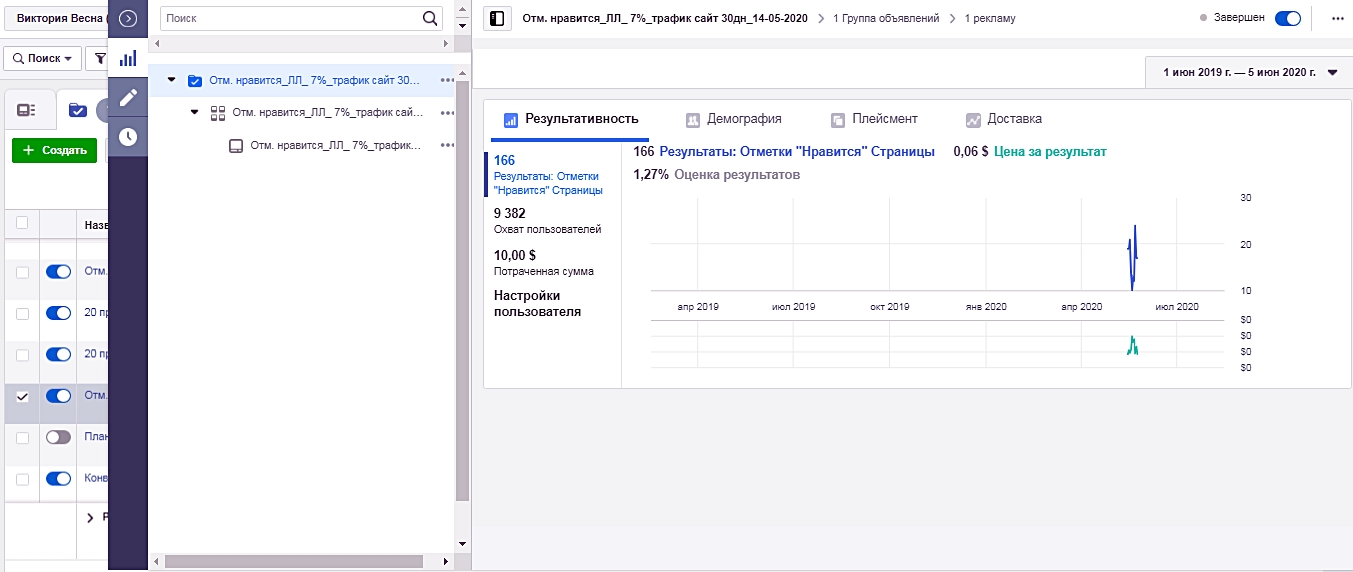This screenshot has height=572, width=1353.
Task: Toggle the switch on the checked Отм. row
Action: click(x=59, y=395)
